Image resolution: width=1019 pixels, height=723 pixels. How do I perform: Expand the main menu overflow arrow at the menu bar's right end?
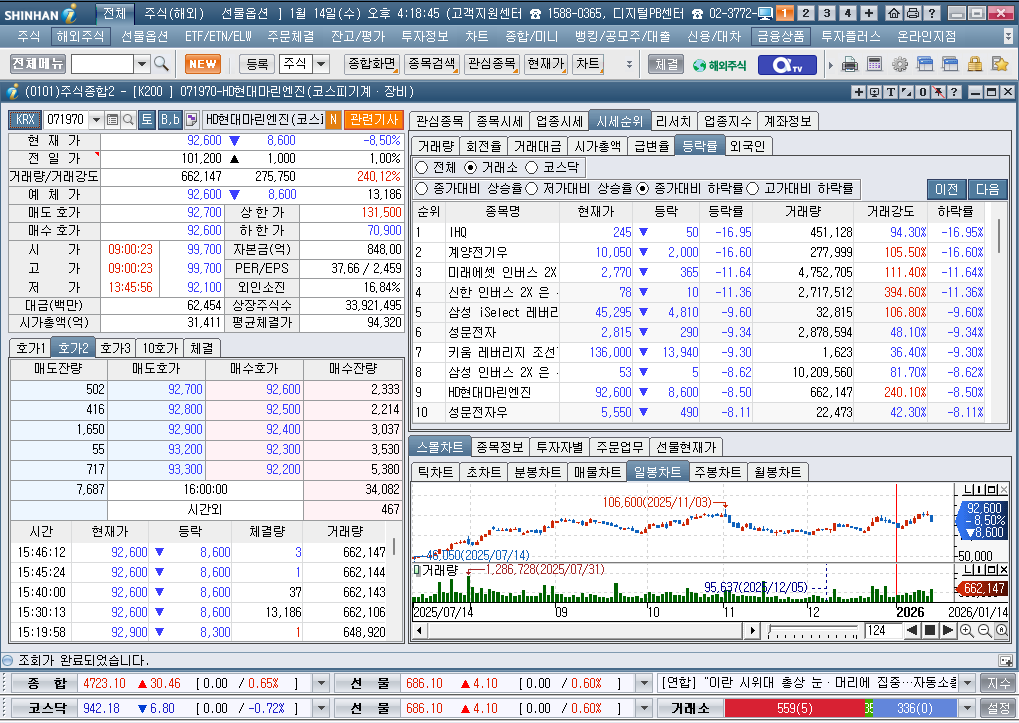(1008, 36)
